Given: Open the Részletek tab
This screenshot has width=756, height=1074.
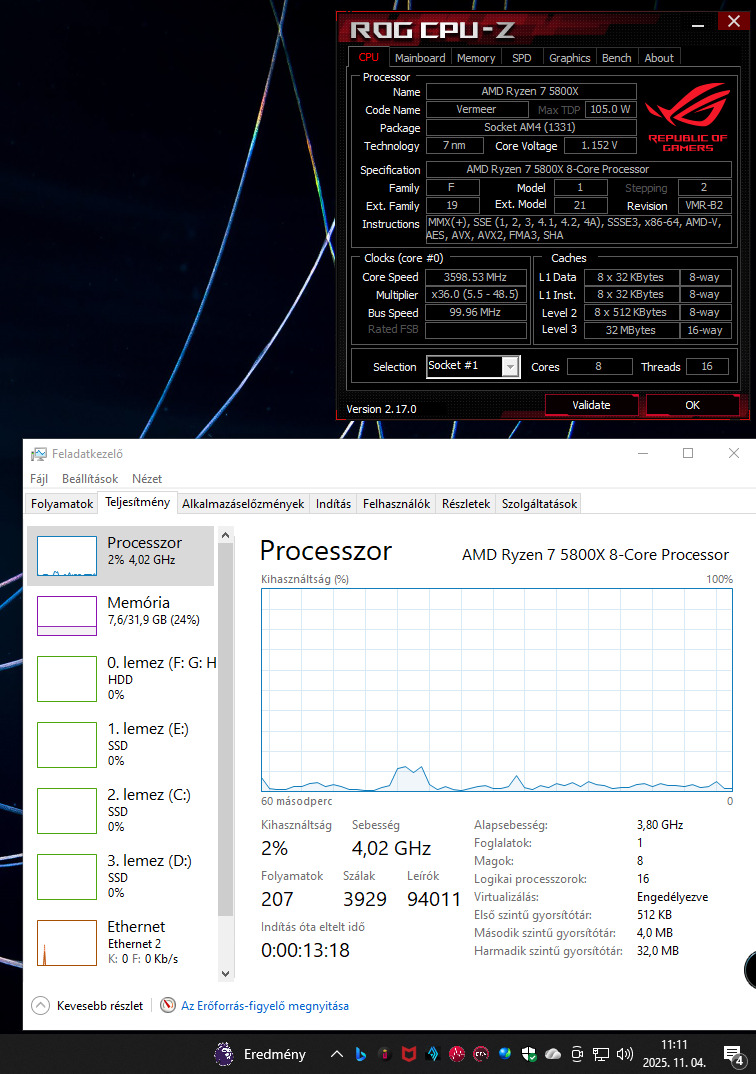Looking at the screenshot, I should (466, 503).
